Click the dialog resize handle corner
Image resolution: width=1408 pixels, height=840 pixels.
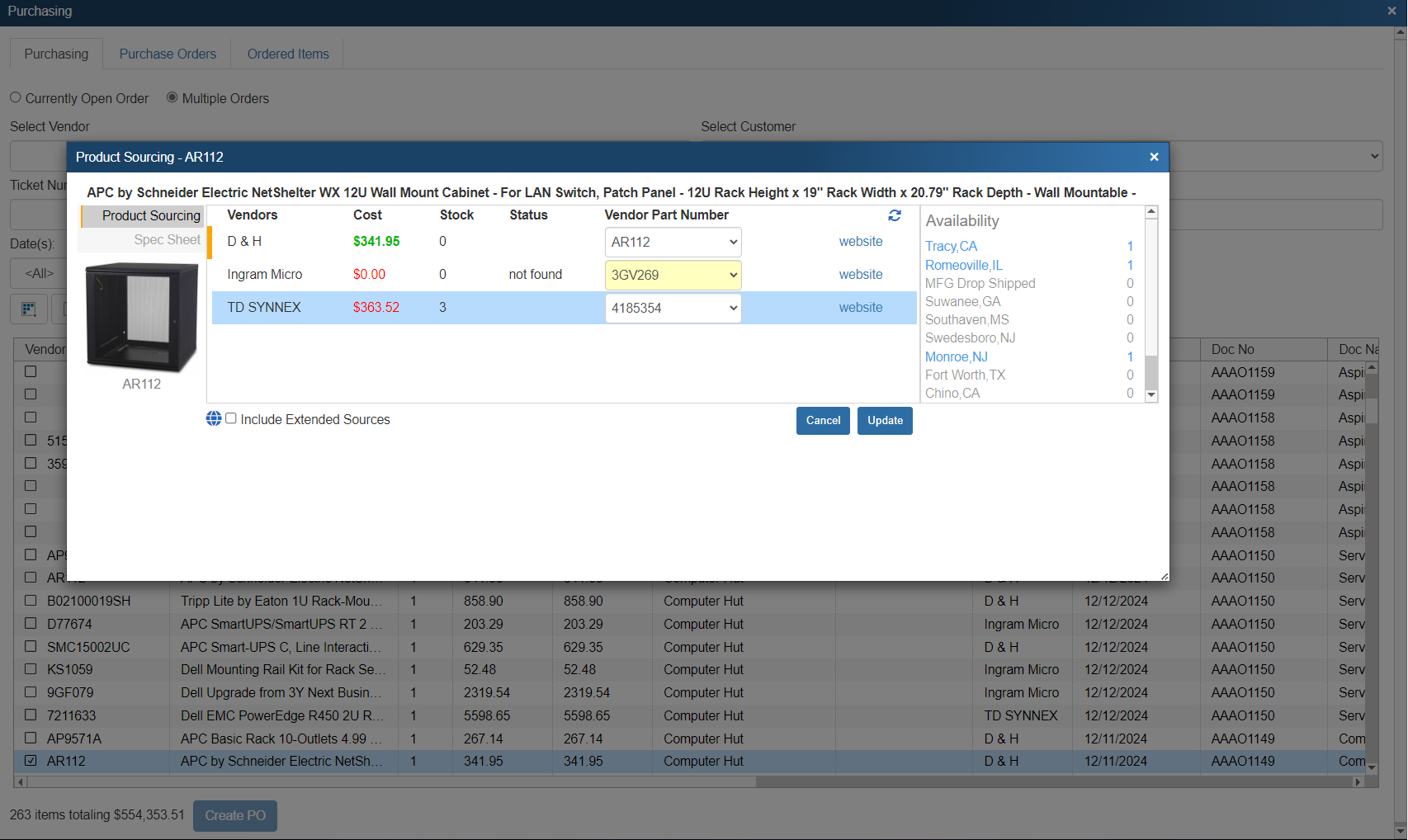point(1164,576)
